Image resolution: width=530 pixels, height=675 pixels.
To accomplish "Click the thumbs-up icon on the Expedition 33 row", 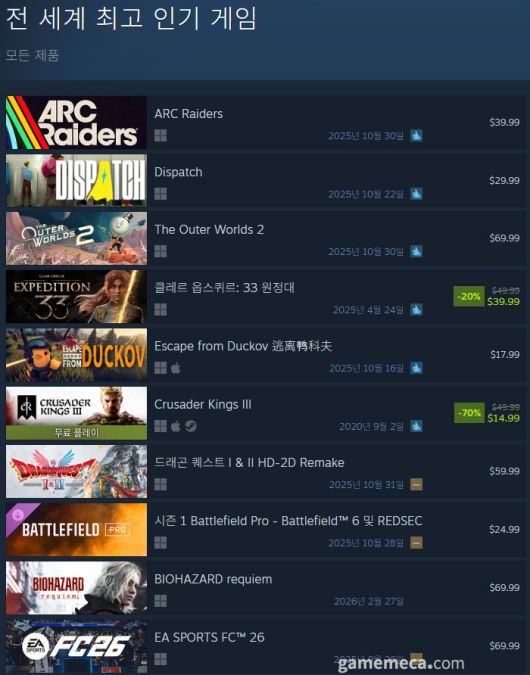I will tap(416, 310).
